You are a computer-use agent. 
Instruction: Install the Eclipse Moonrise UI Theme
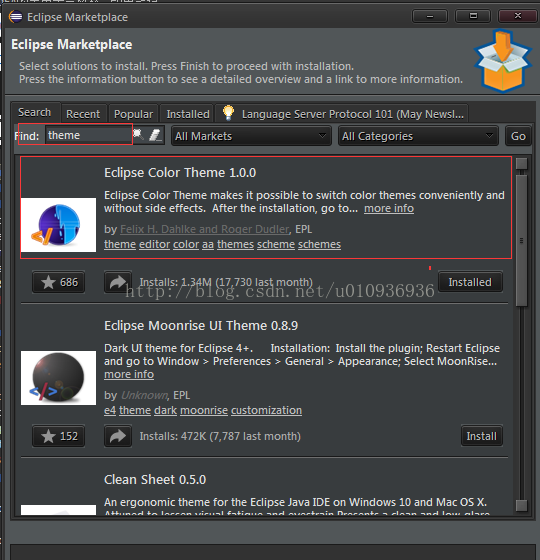click(481, 436)
